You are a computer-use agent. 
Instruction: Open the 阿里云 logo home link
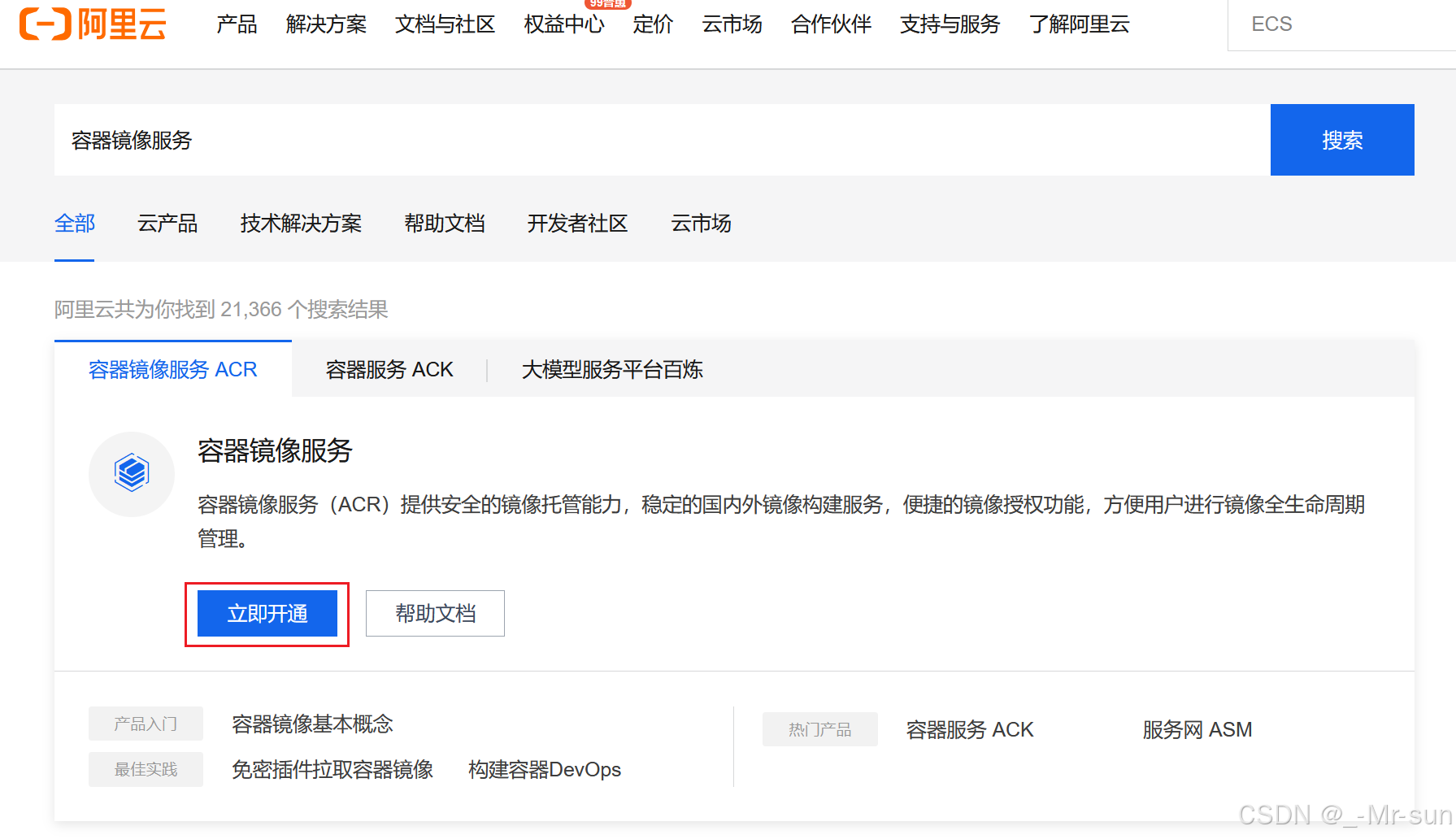[x=93, y=24]
